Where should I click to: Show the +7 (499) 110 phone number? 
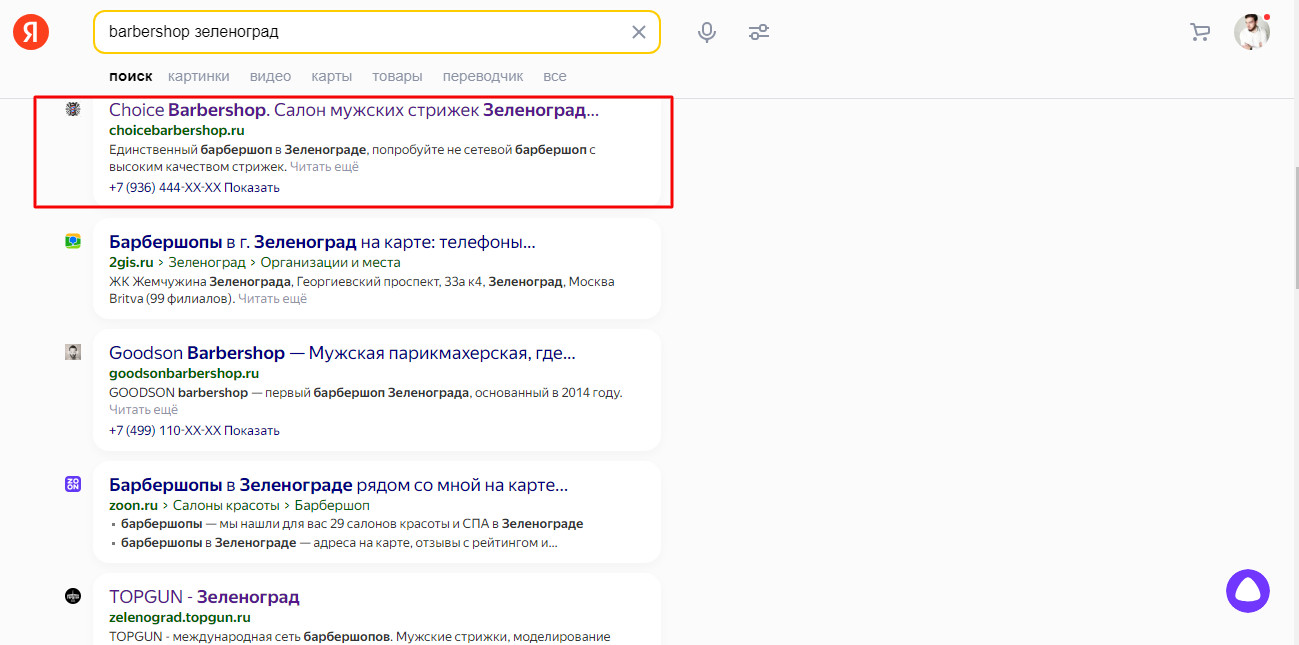pos(194,431)
